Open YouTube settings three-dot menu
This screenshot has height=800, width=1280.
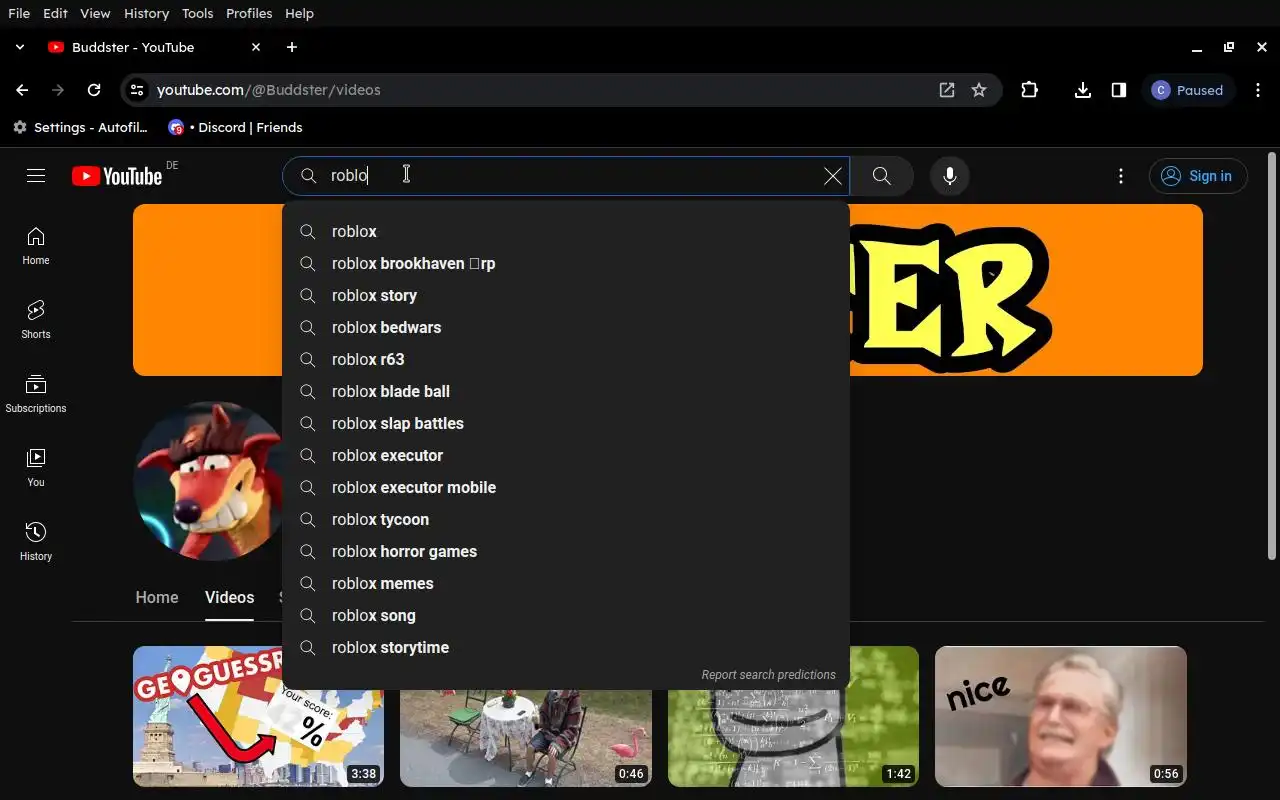pyautogui.click(x=1121, y=176)
